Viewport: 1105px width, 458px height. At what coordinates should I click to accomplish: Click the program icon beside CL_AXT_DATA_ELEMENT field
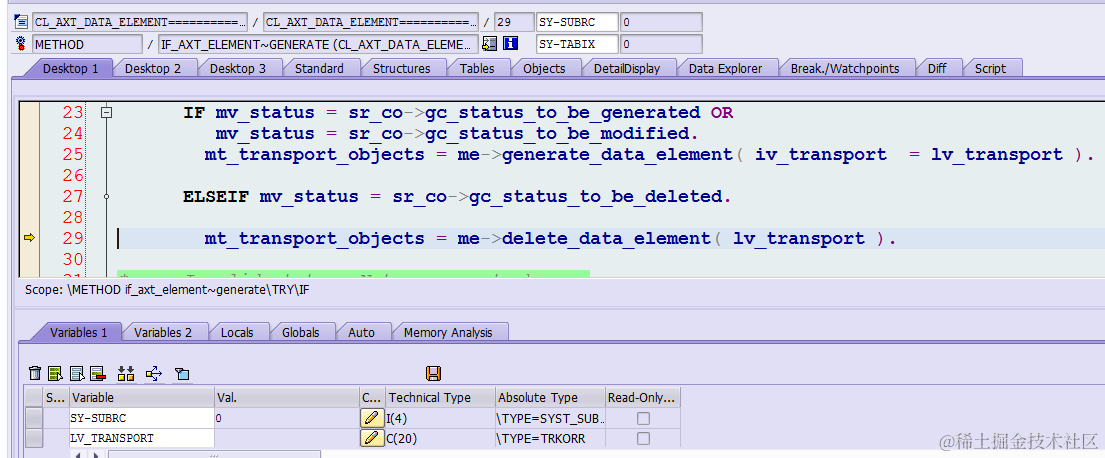coord(20,22)
